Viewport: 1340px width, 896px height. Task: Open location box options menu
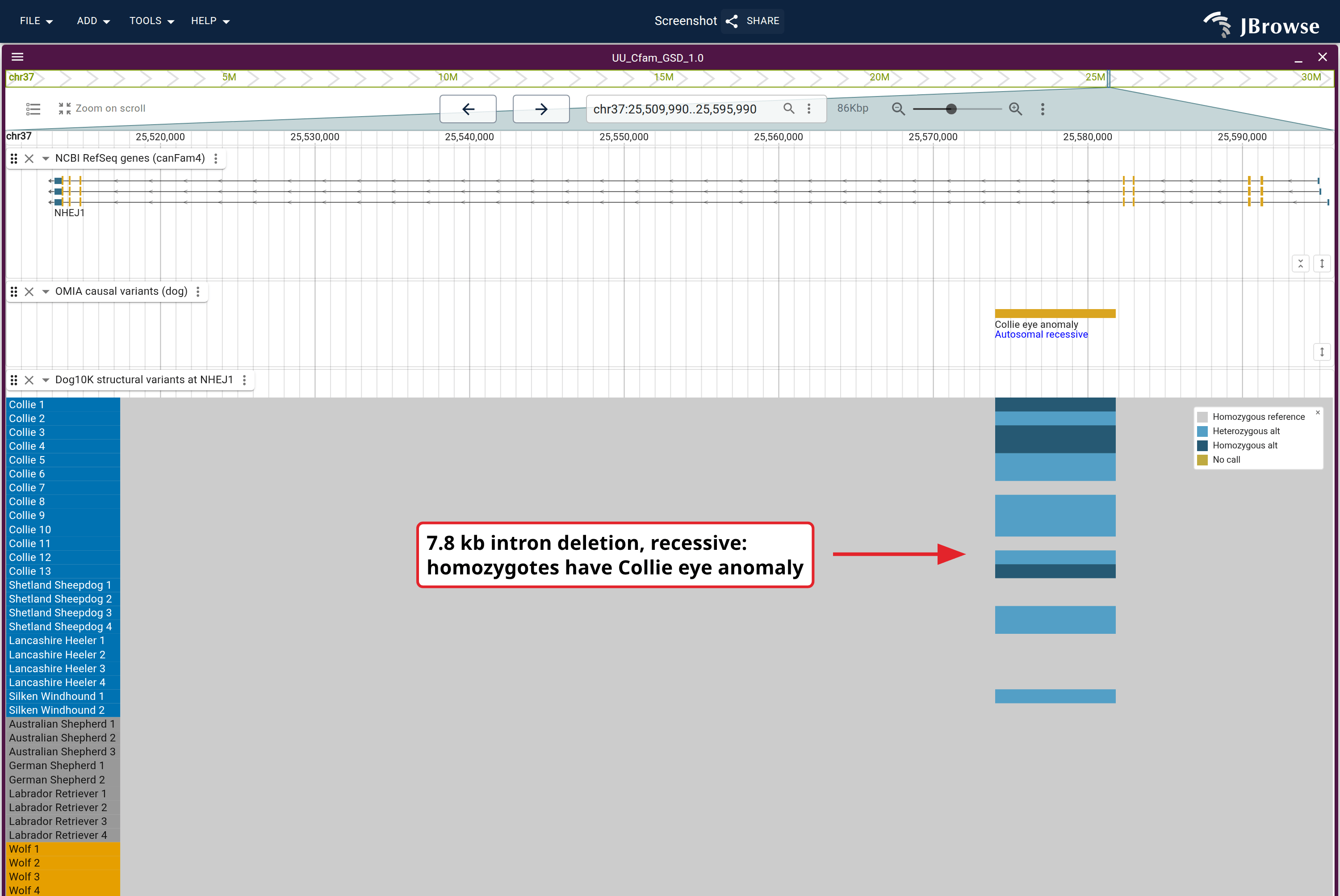point(808,109)
